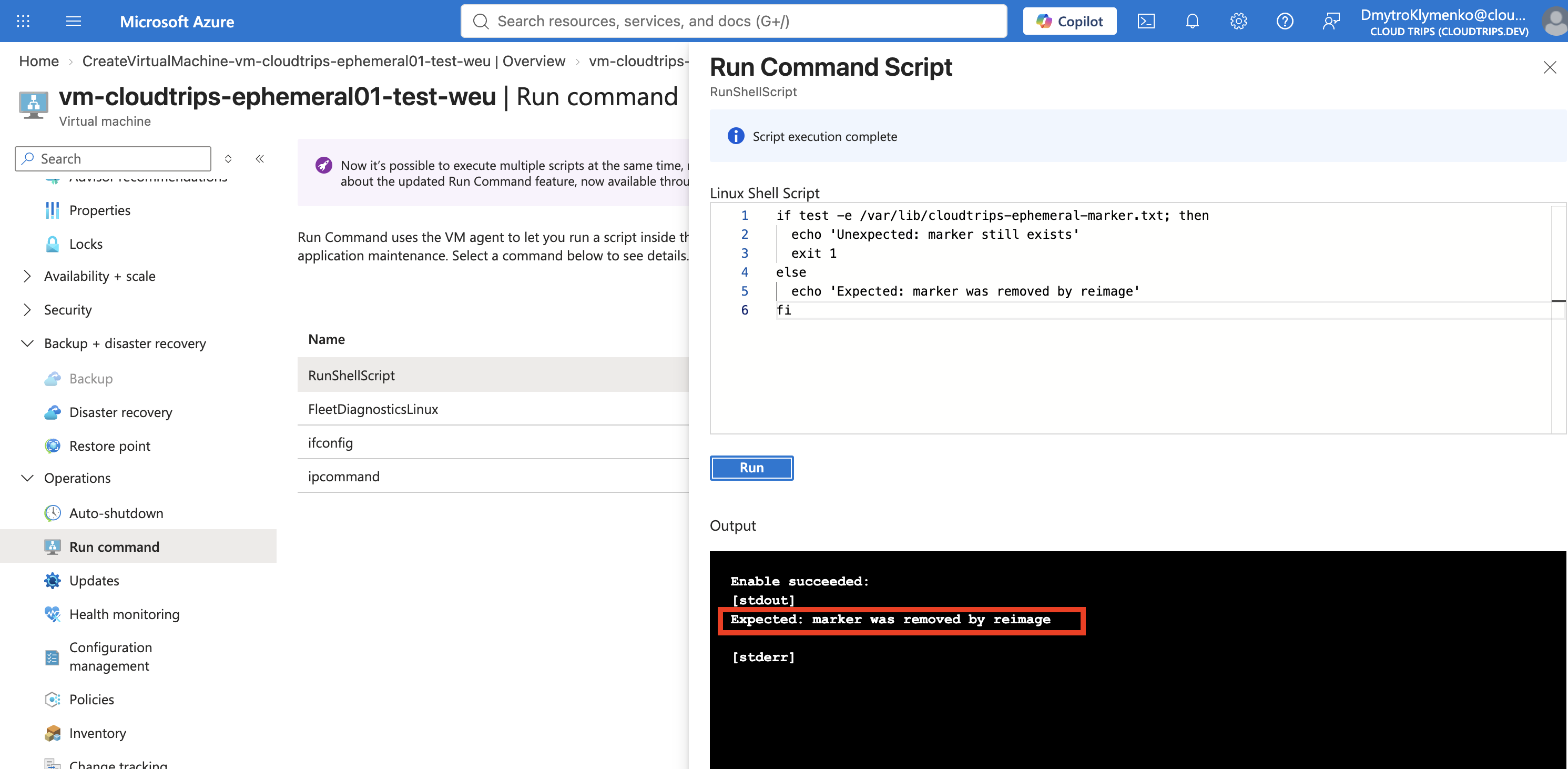The height and width of the screenshot is (769, 1568).
Task: Select FleetDiagnosticsLinux command row
Action: click(x=493, y=409)
